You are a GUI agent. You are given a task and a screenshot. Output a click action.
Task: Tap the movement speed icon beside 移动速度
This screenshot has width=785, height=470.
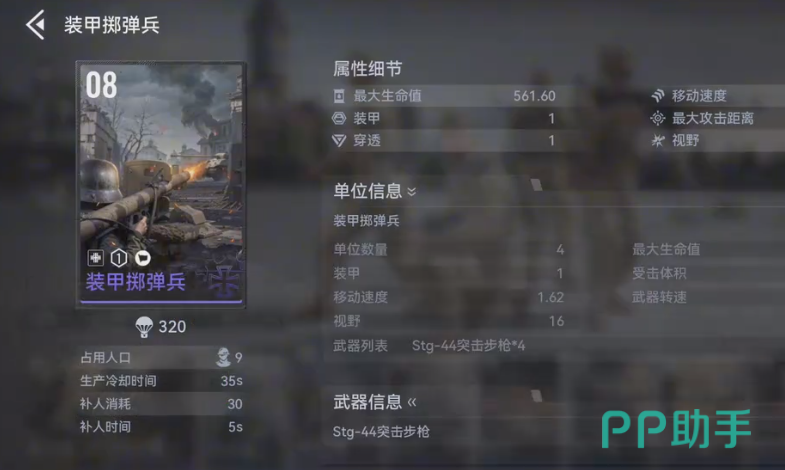(658, 95)
